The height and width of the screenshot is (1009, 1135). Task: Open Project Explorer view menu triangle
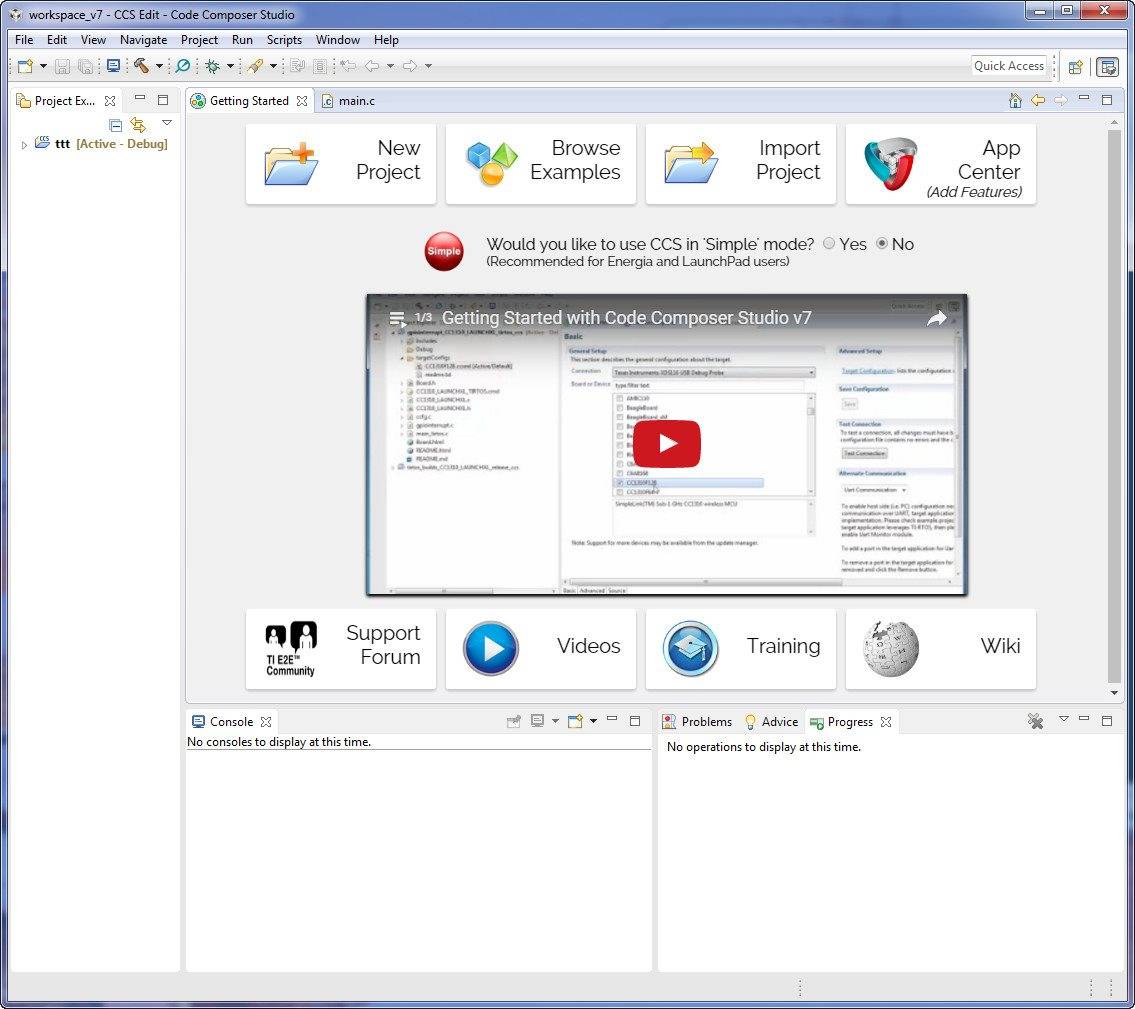pyautogui.click(x=167, y=123)
